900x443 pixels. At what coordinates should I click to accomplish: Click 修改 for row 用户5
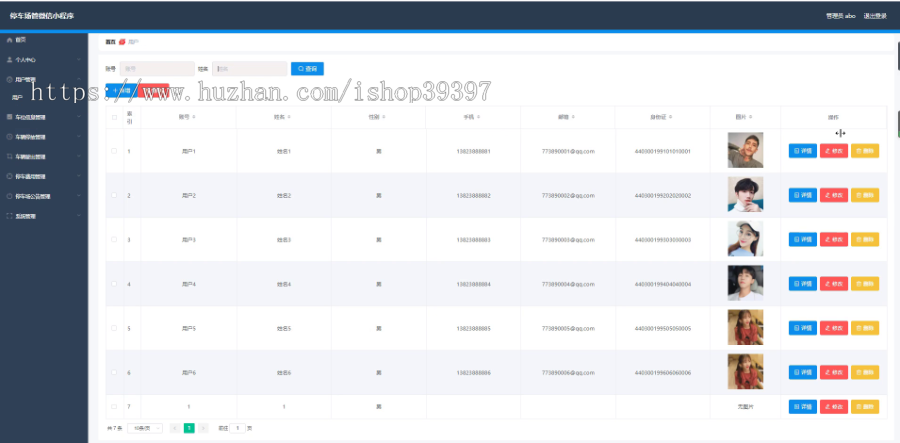833,328
